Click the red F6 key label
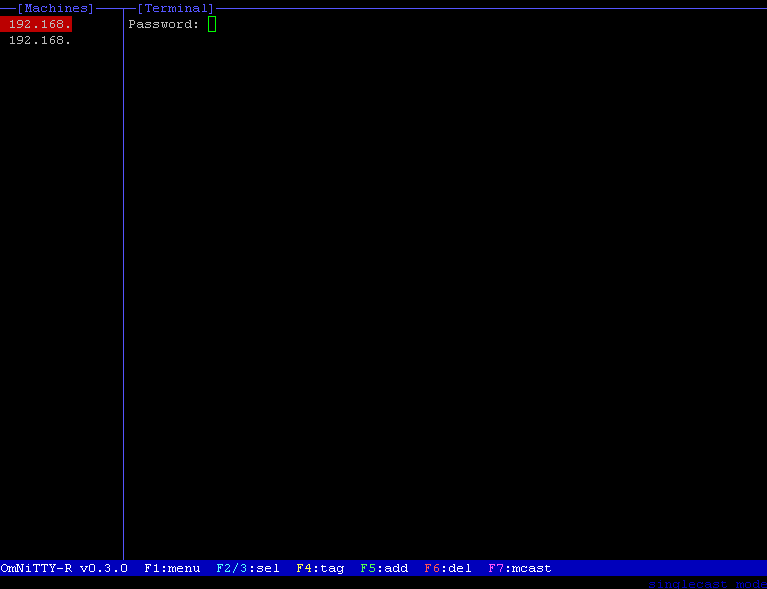 tap(432, 568)
